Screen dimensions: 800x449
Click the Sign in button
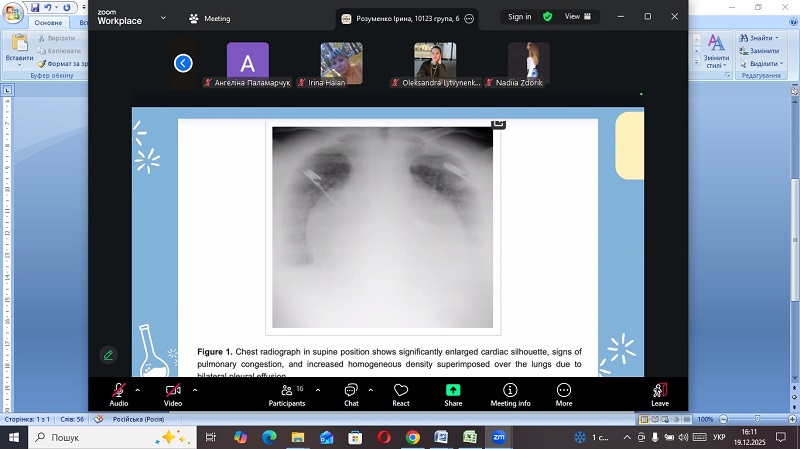pyautogui.click(x=520, y=17)
